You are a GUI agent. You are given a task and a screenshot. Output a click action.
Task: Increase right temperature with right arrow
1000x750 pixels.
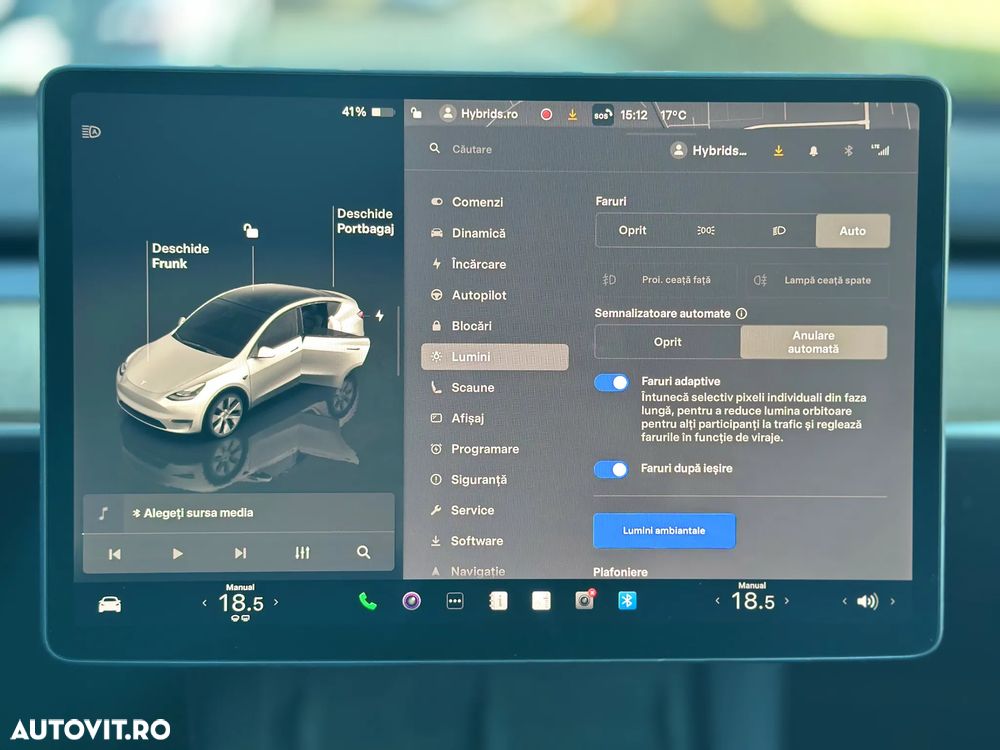(787, 601)
